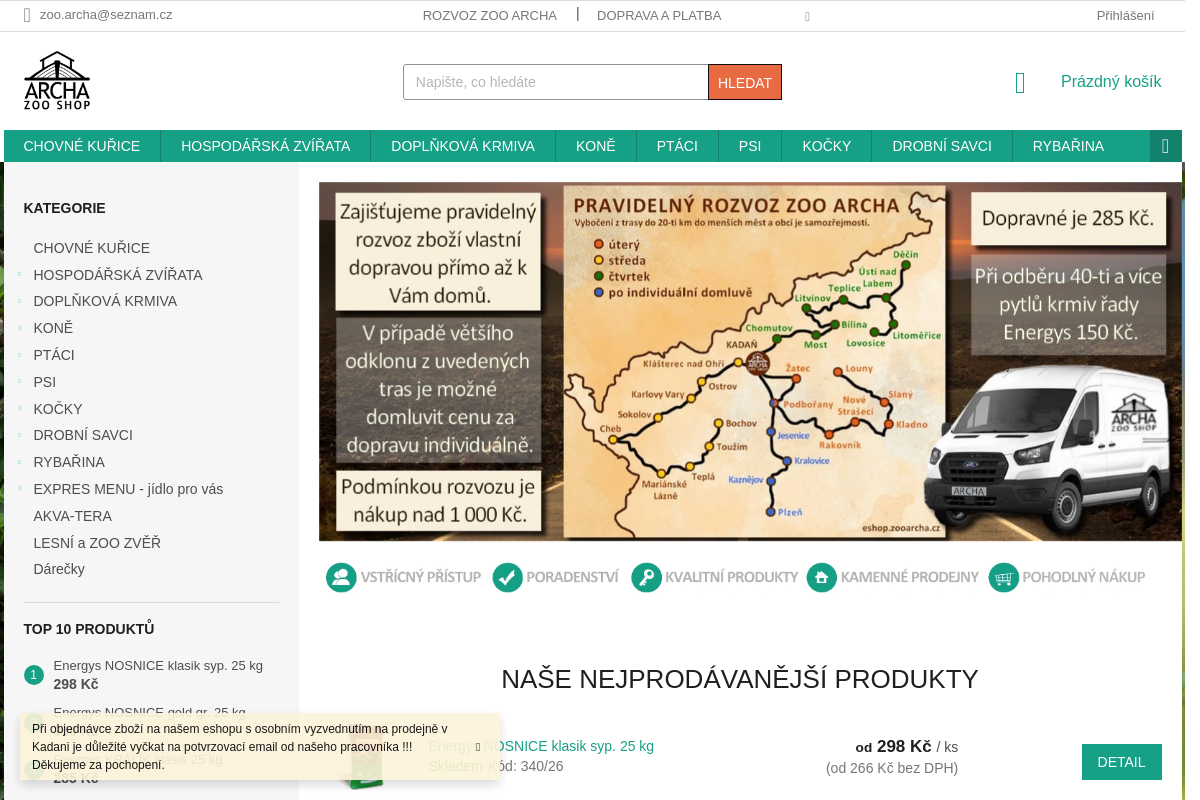Click the Prázdný košík cart link

click(1111, 82)
